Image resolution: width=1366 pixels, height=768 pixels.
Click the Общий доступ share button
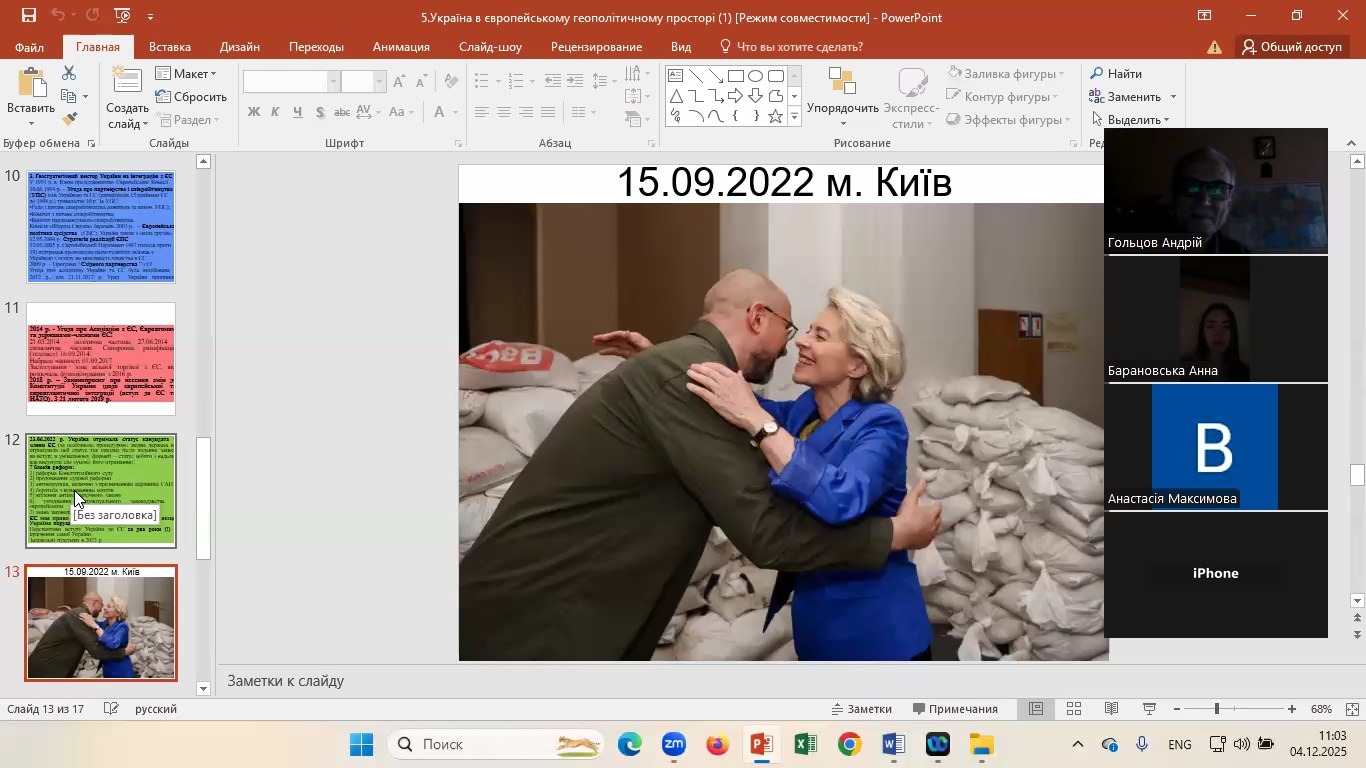click(x=1291, y=47)
